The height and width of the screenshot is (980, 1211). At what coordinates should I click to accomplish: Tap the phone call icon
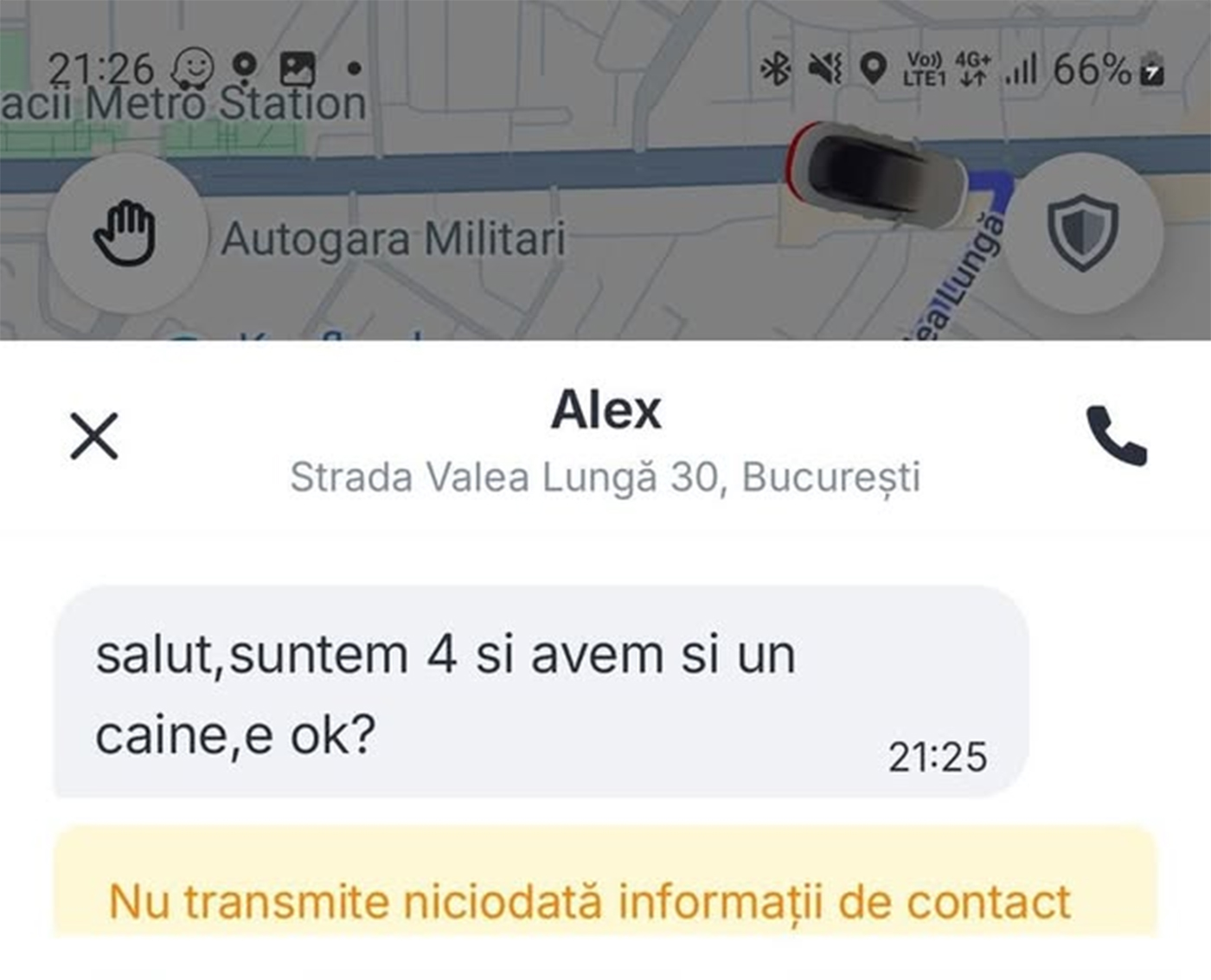click(x=1116, y=436)
